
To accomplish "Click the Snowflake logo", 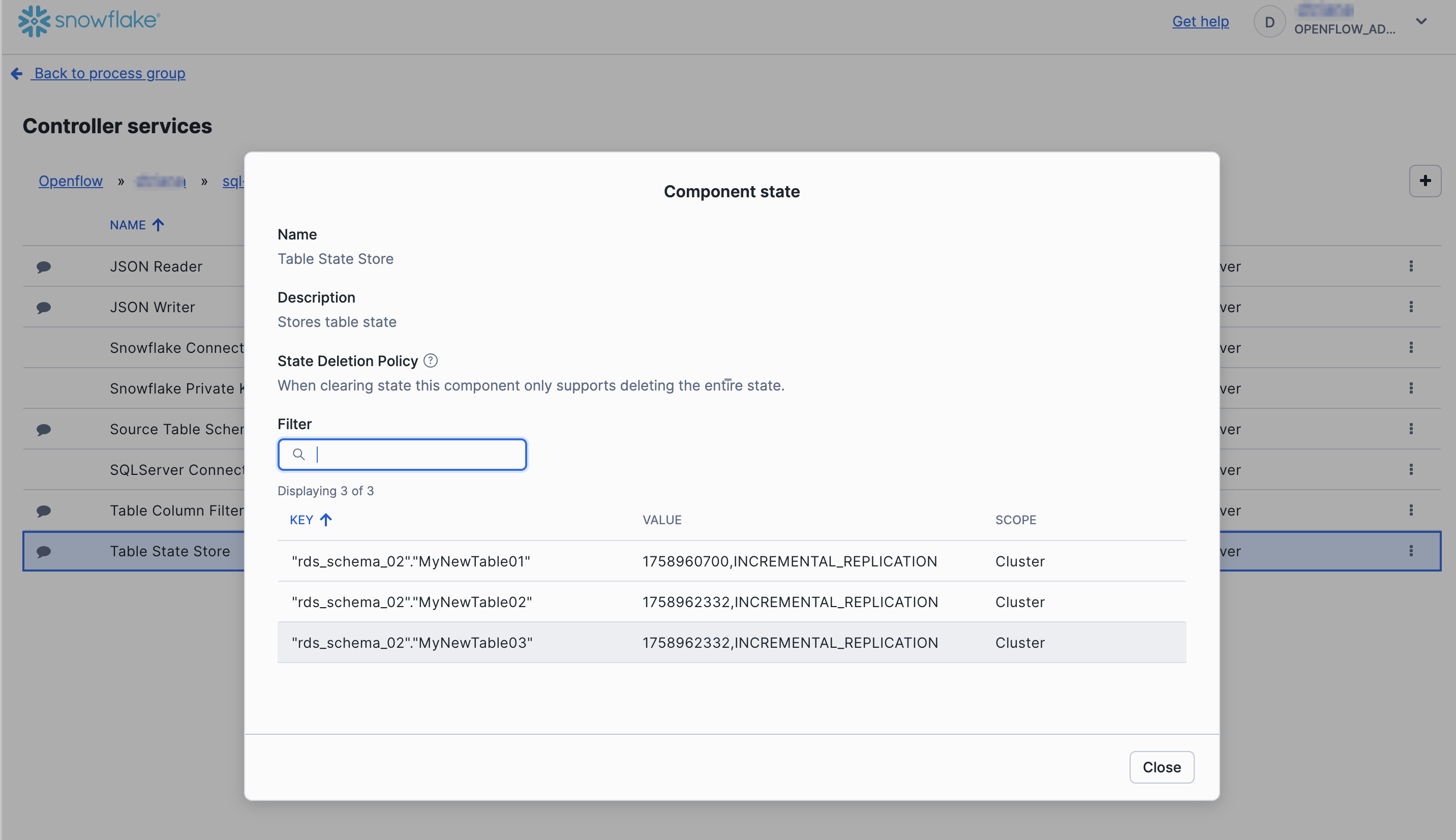I will pyautogui.click(x=89, y=21).
